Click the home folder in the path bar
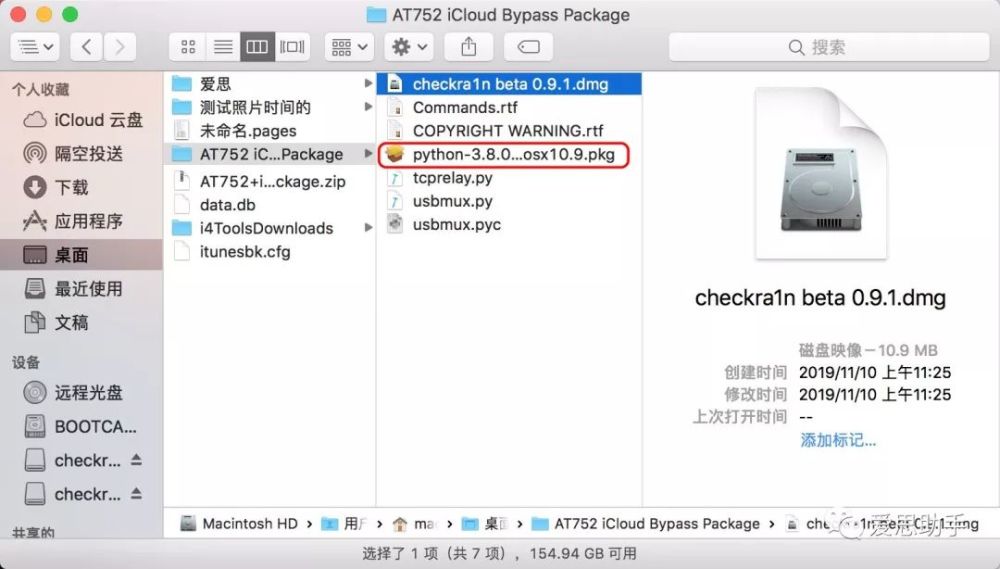 [414, 524]
